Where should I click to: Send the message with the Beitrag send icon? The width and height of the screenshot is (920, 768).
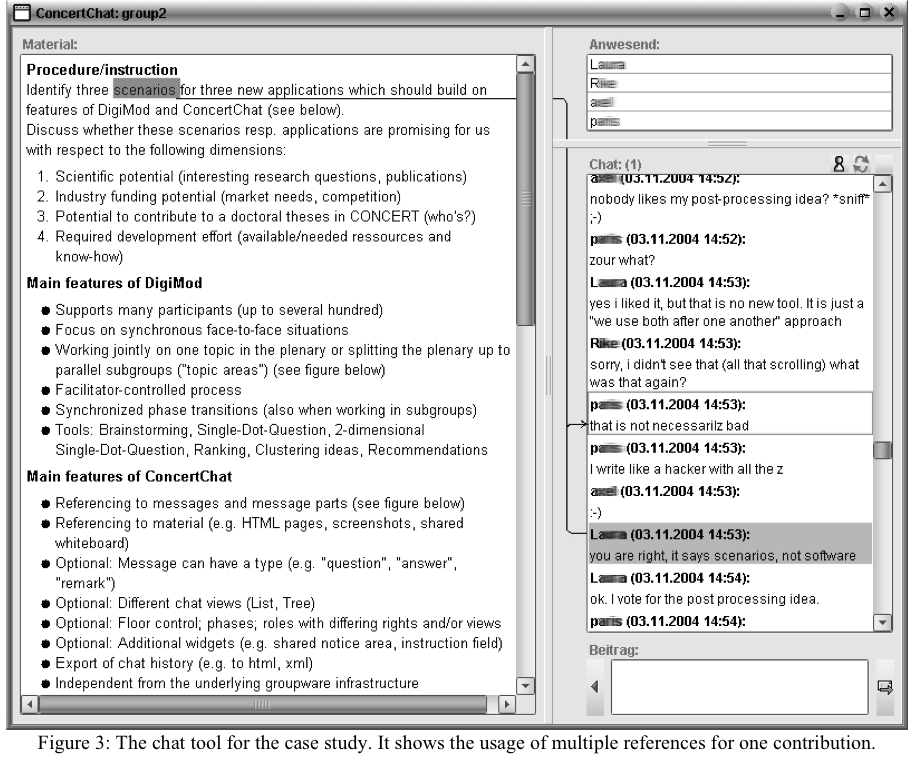885,687
